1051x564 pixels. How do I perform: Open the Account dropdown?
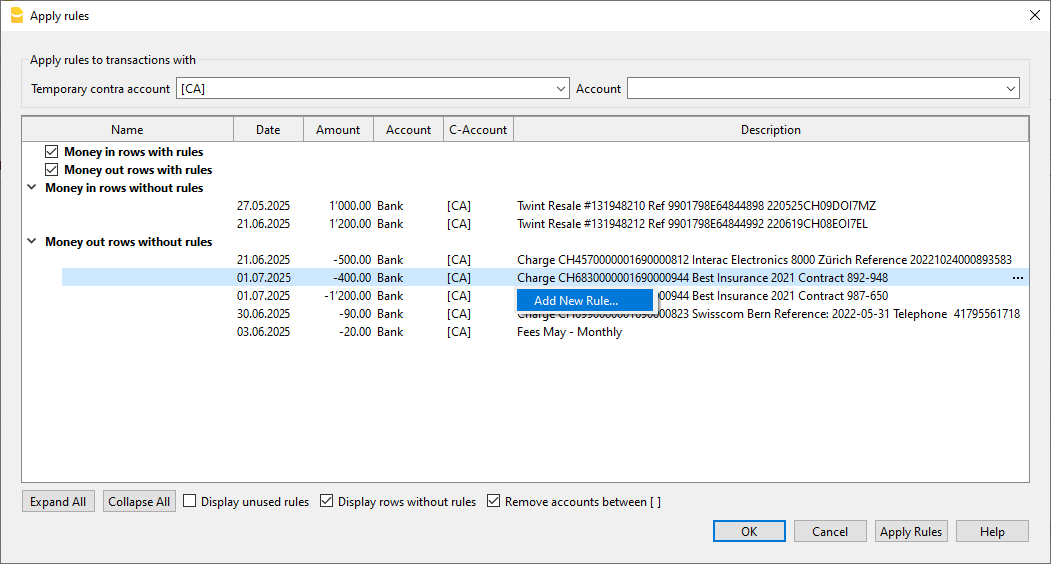coord(1011,89)
